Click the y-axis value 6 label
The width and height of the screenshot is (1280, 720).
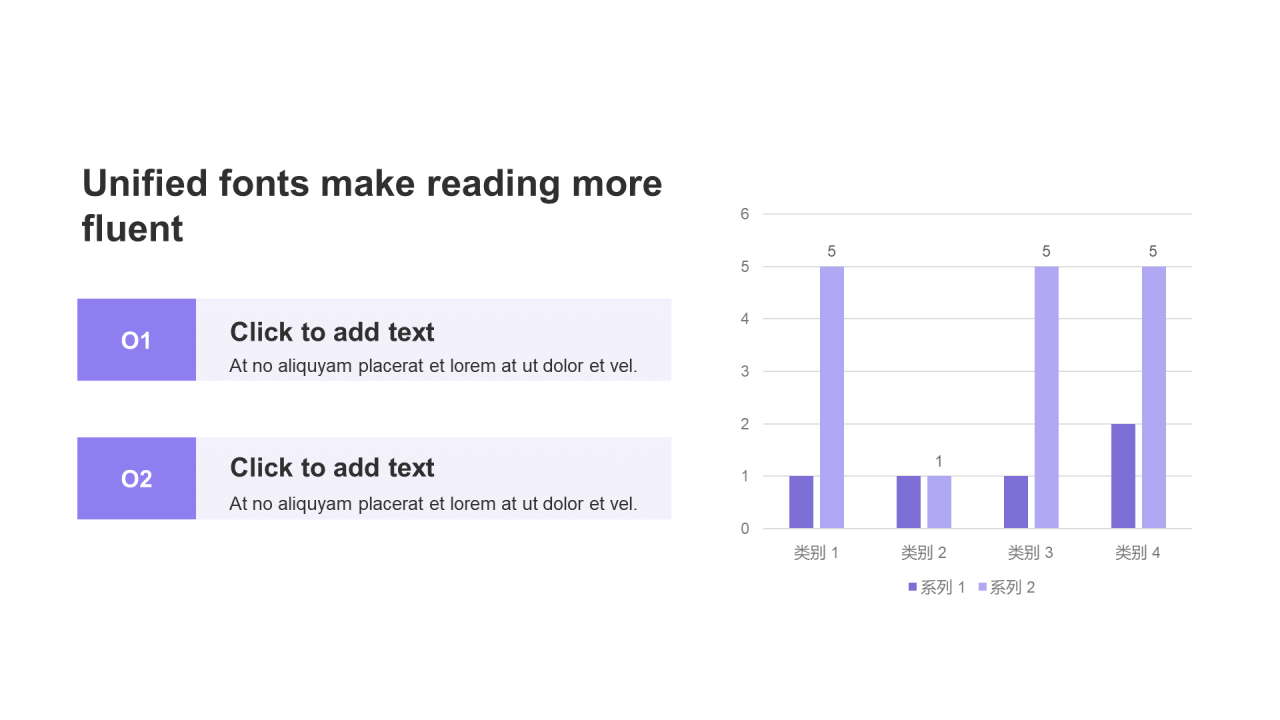pos(744,214)
